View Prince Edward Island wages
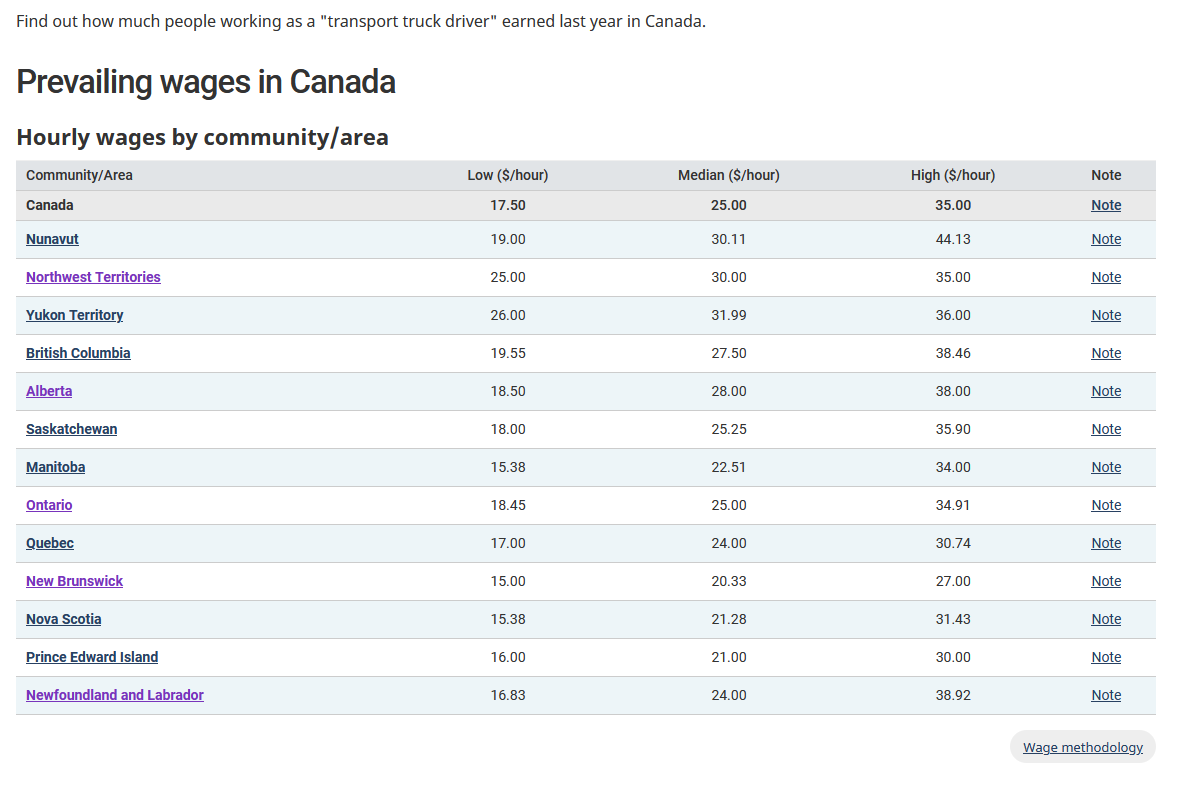1191x790 pixels. click(x=92, y=657)
